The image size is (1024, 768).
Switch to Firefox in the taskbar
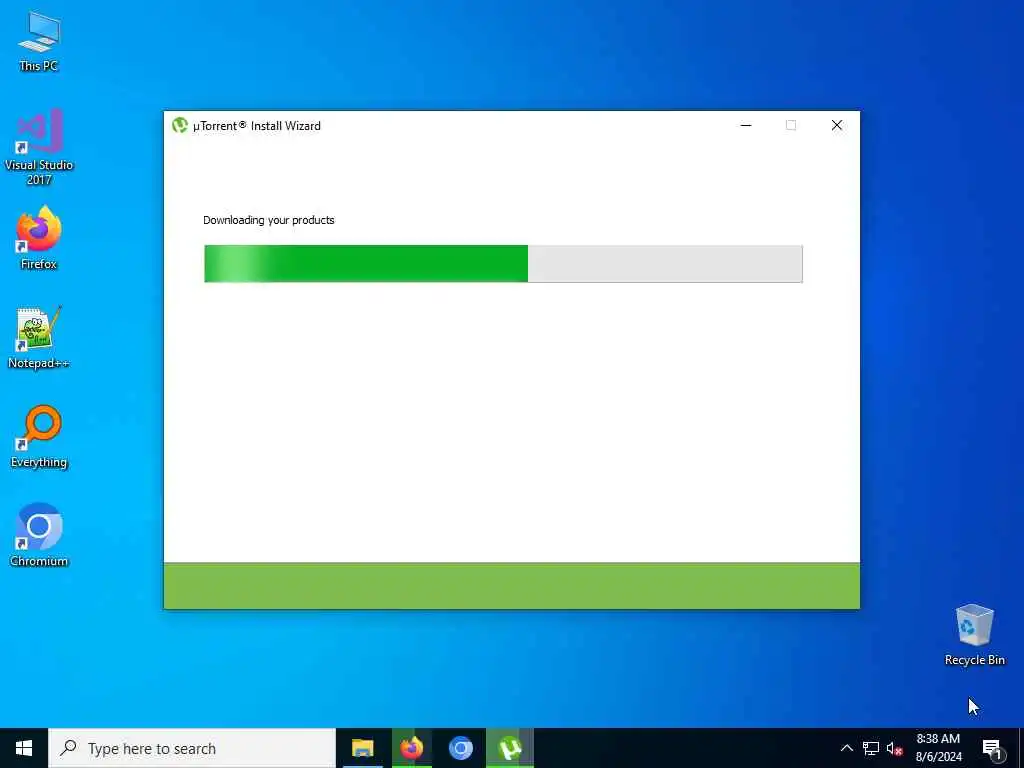pyautogui.click(x=411, y=748)
